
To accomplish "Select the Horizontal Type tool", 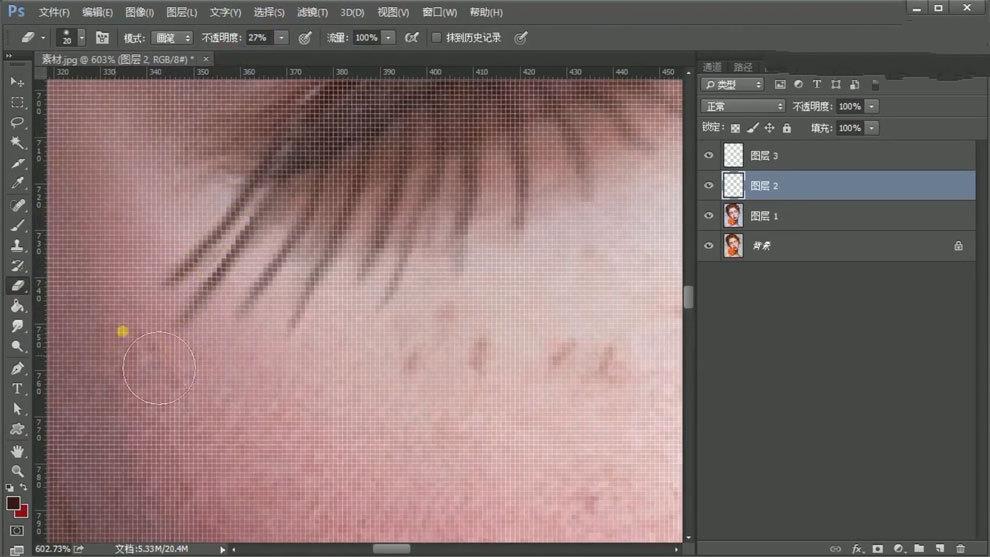I will point(17,388).
